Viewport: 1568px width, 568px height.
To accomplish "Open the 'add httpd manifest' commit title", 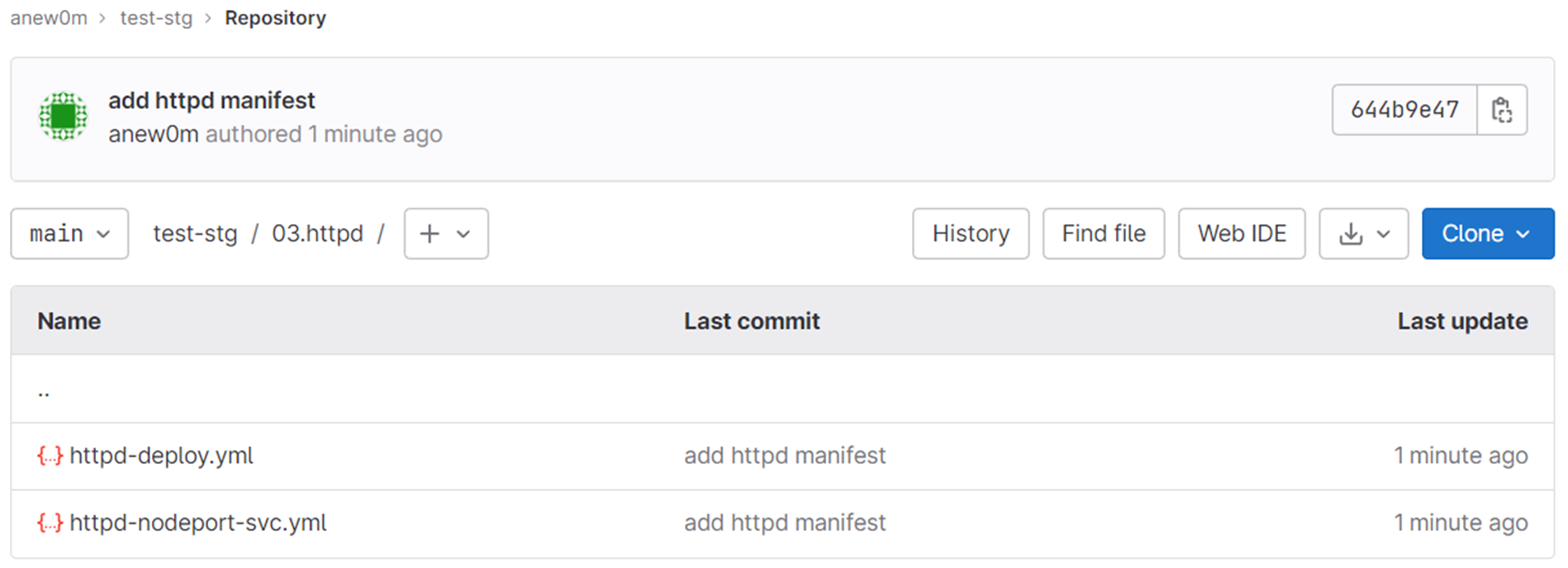I will tap(211, 101).
